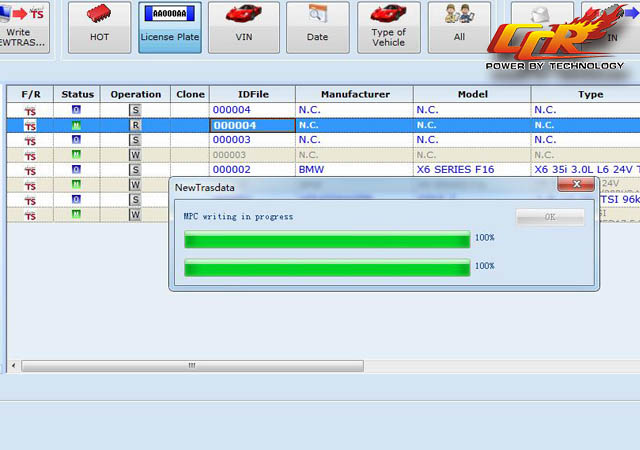
Task: Sort by the Manufacturer column header
Action: coord(355,94)
